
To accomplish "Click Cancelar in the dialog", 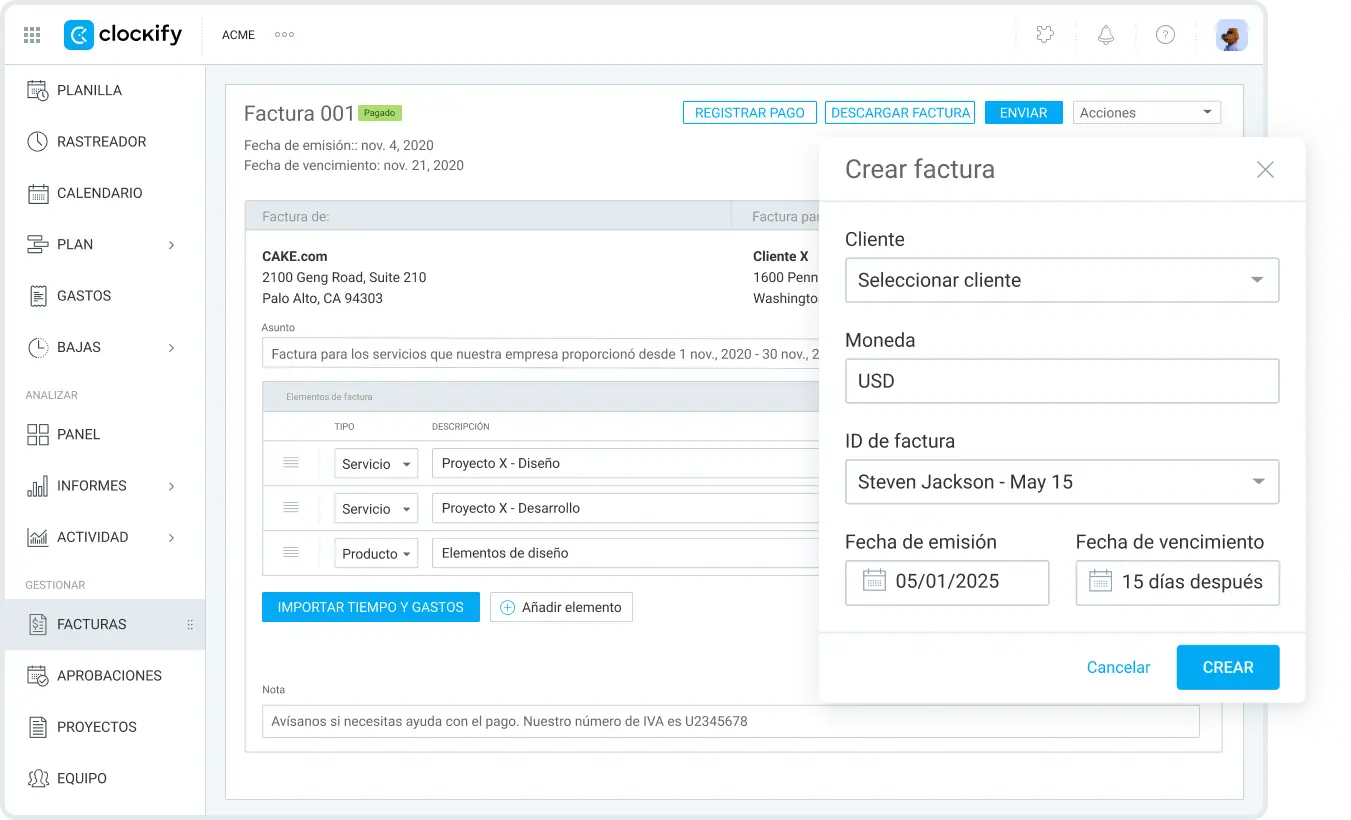I will point(1118,667).
